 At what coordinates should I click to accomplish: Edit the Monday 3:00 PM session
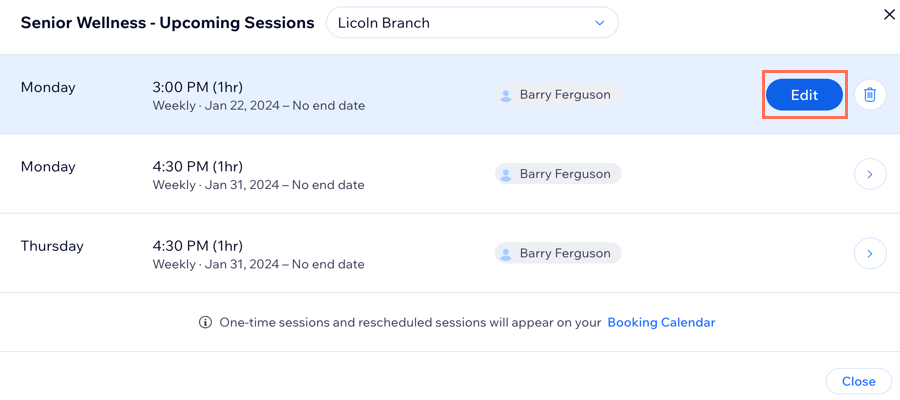(804, 95)
